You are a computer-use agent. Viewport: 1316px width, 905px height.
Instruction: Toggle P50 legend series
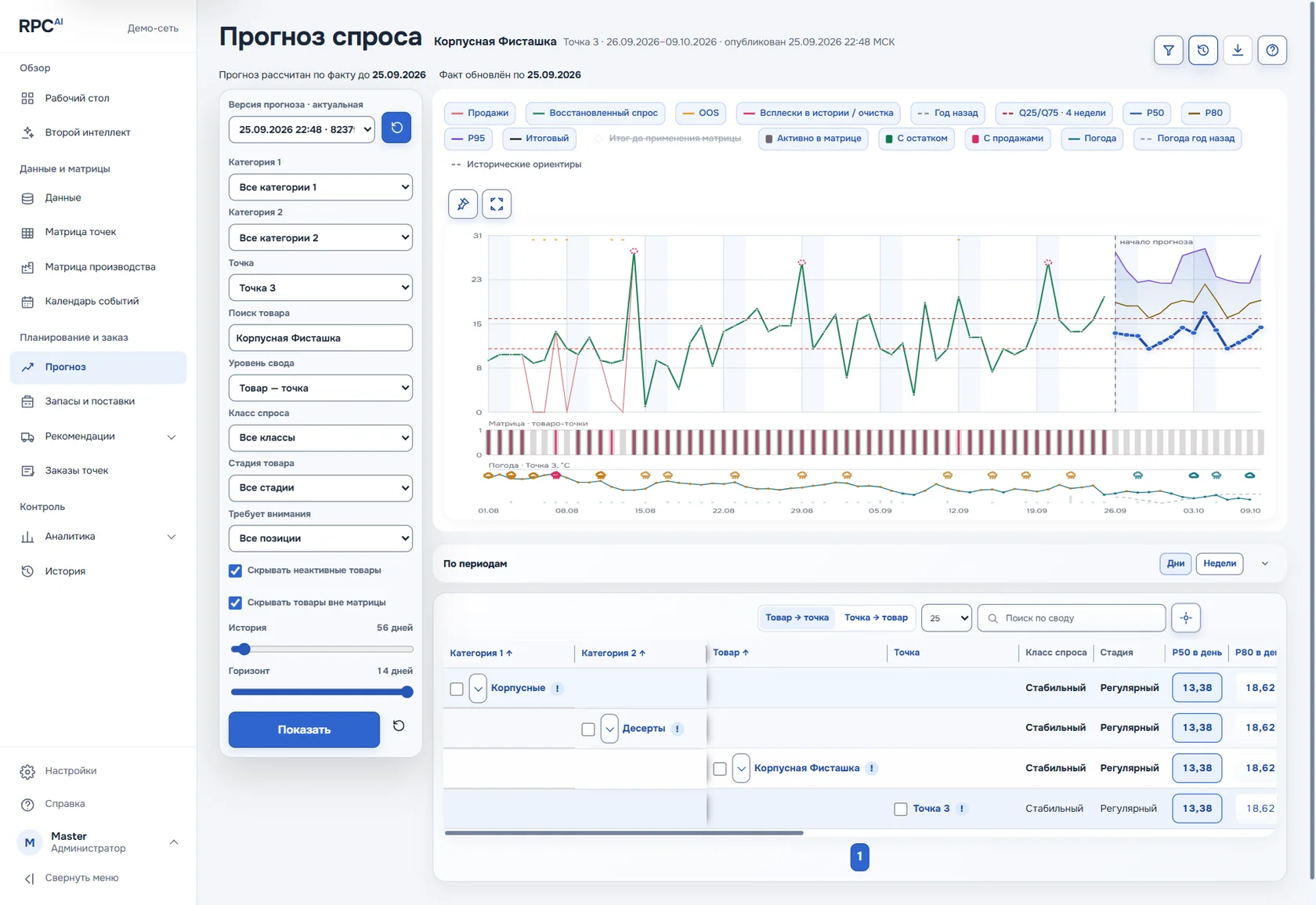point(1147,113)
